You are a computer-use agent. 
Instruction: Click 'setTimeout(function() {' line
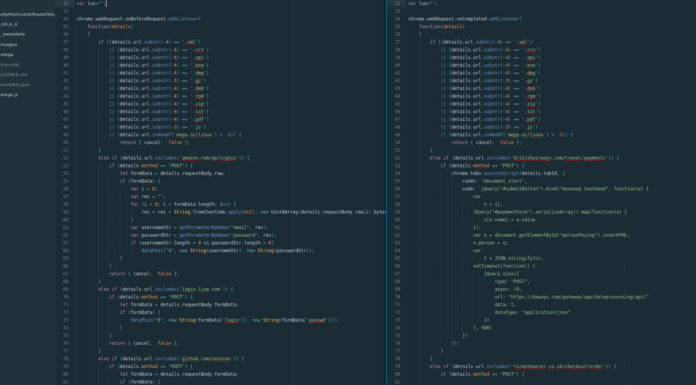click(504, 266)
